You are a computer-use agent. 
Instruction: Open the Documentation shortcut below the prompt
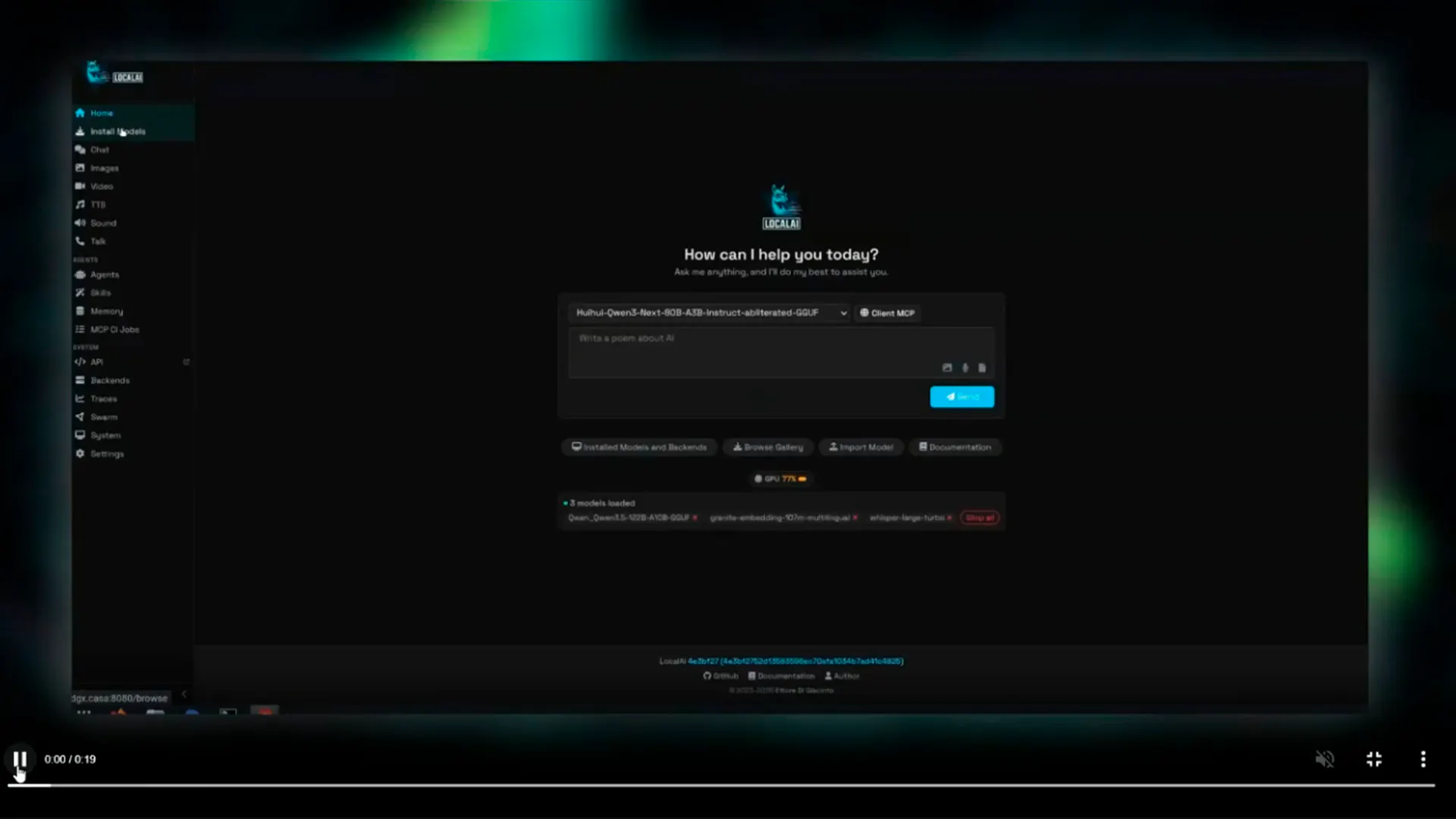tap(955, 447)
